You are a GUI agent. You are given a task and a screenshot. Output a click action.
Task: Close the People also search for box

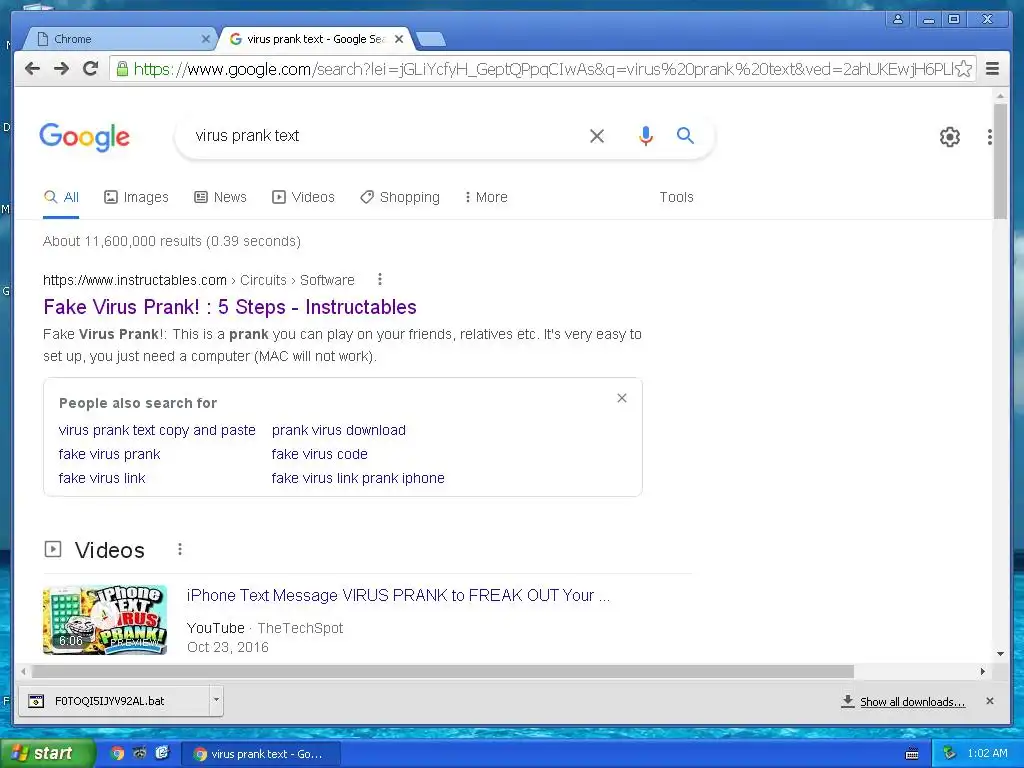pyautogui.click(x=622, y=398)
